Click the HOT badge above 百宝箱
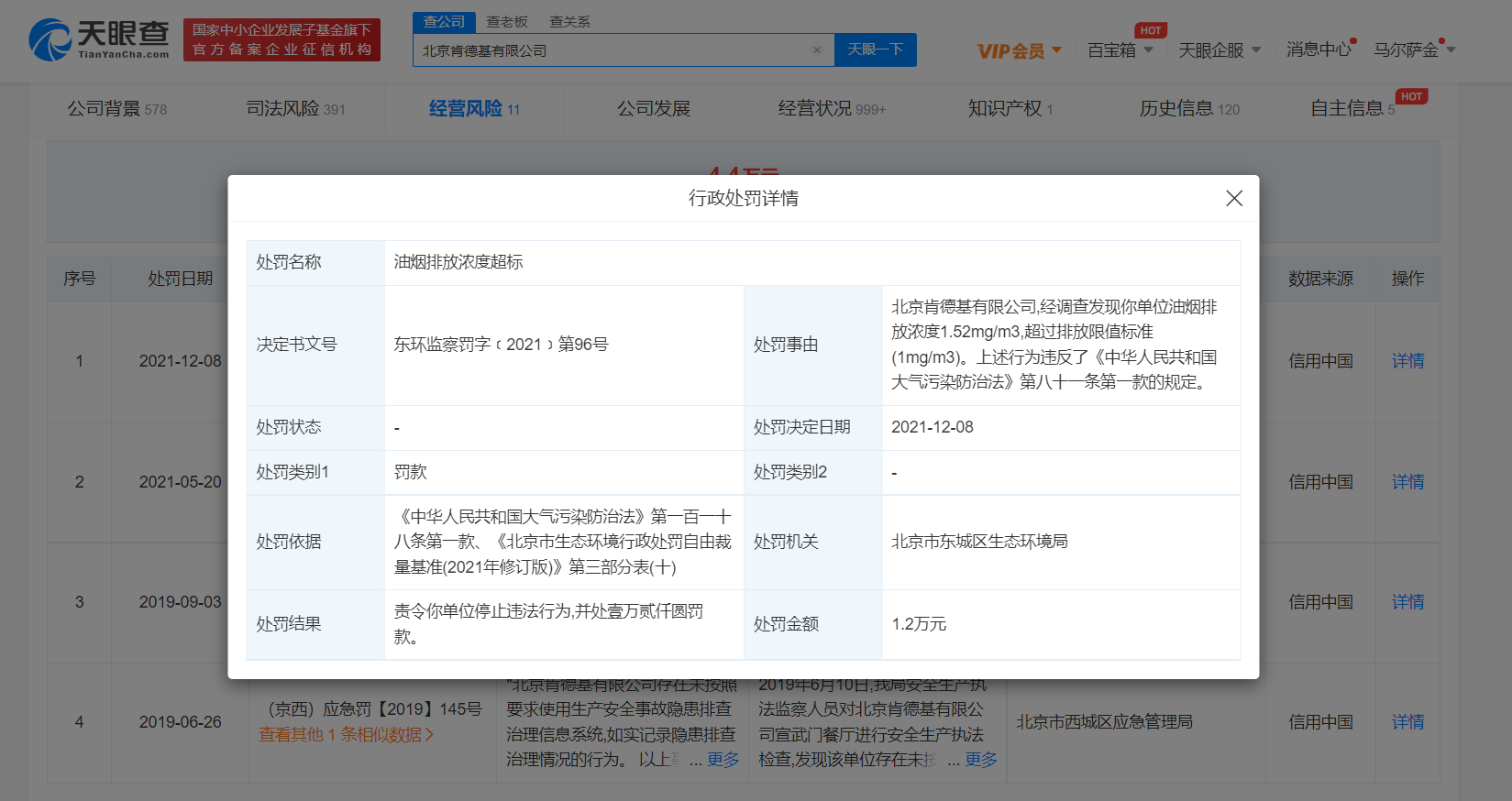The height and width of the screenshot is (801, 1512). (1151, 30)
